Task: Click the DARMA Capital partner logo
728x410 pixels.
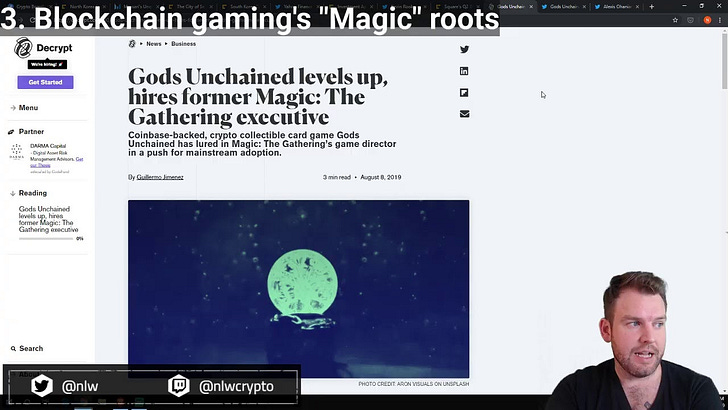Action: tap(17, 152)
